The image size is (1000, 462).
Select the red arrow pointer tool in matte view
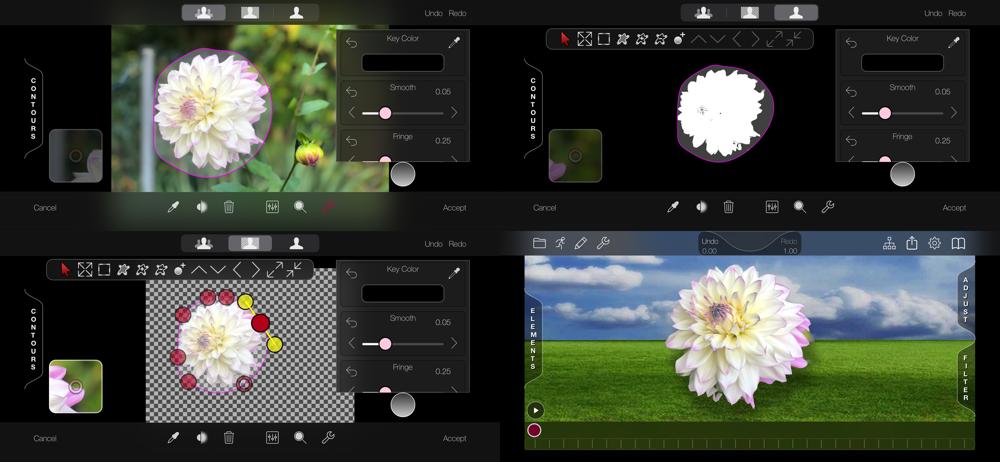pyautogui.click(x=565, y=39)
